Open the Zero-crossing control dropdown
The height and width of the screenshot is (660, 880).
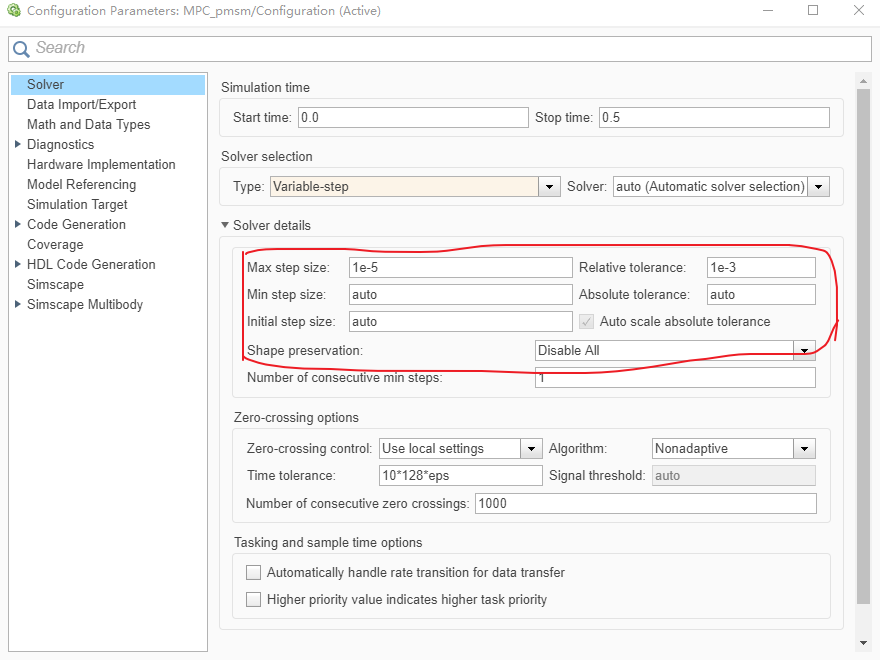coord(532,449)
